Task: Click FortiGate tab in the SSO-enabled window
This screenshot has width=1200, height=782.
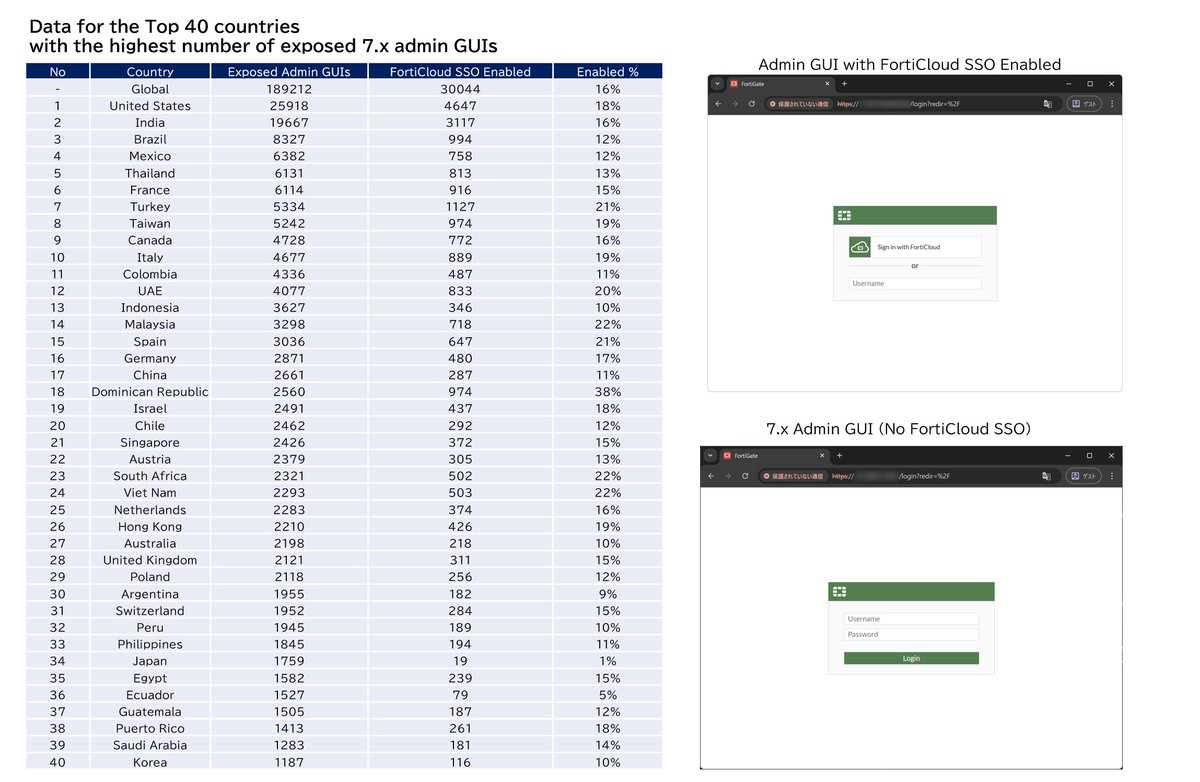Action: 778,84
